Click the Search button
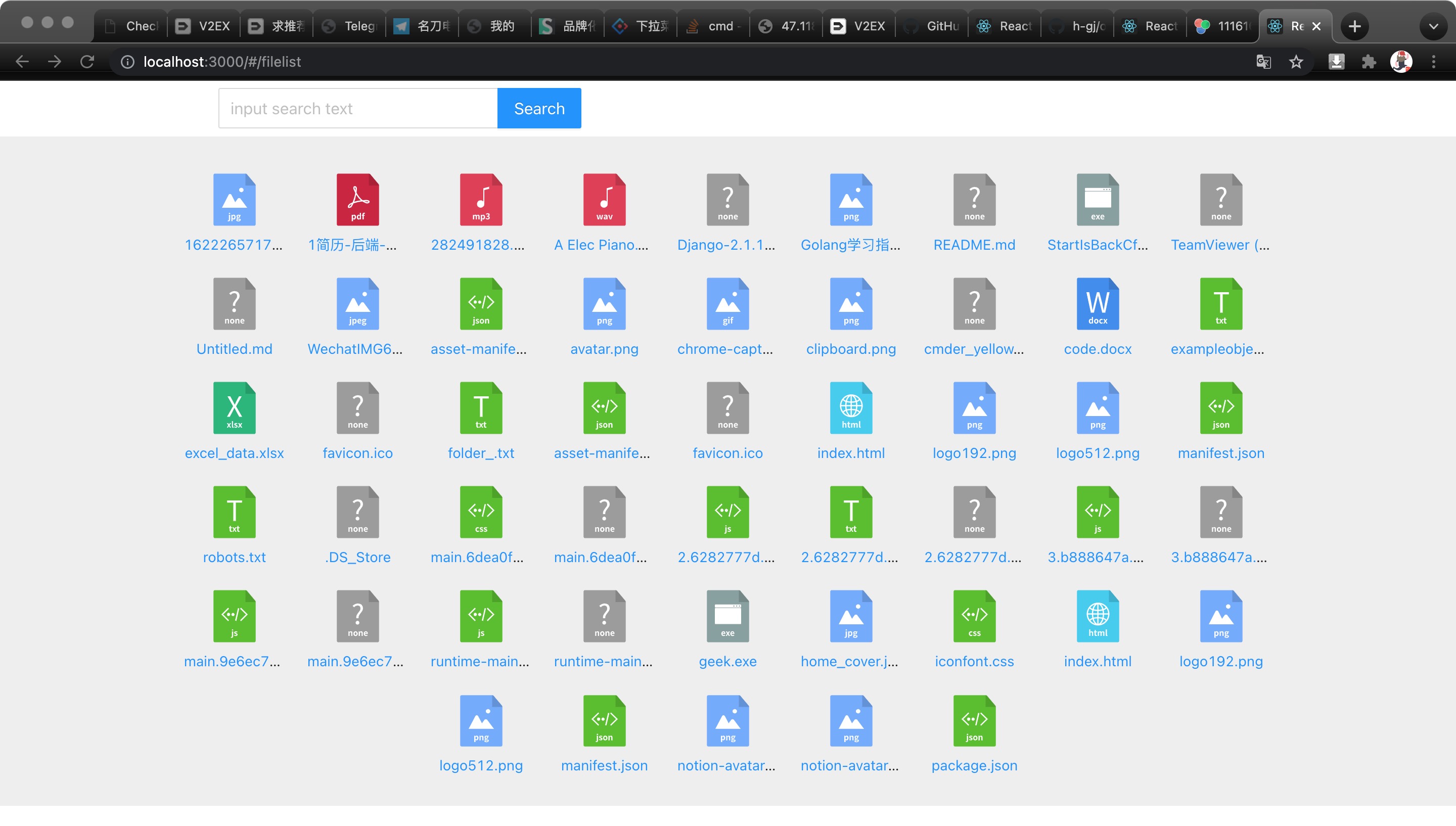The height and width of the screenshot is (826, 1456). point(539,108)
